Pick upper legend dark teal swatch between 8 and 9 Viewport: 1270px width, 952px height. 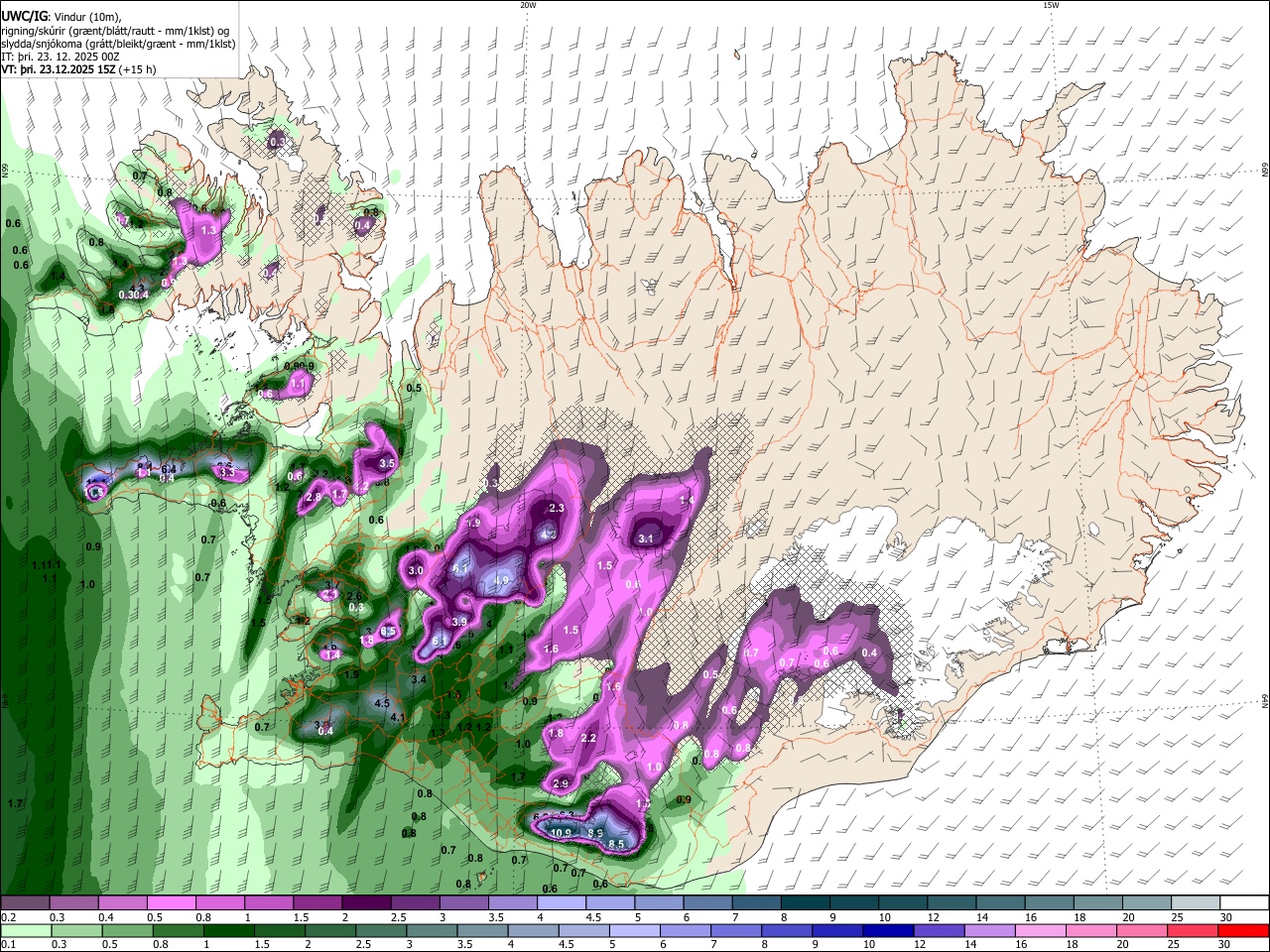804,902
